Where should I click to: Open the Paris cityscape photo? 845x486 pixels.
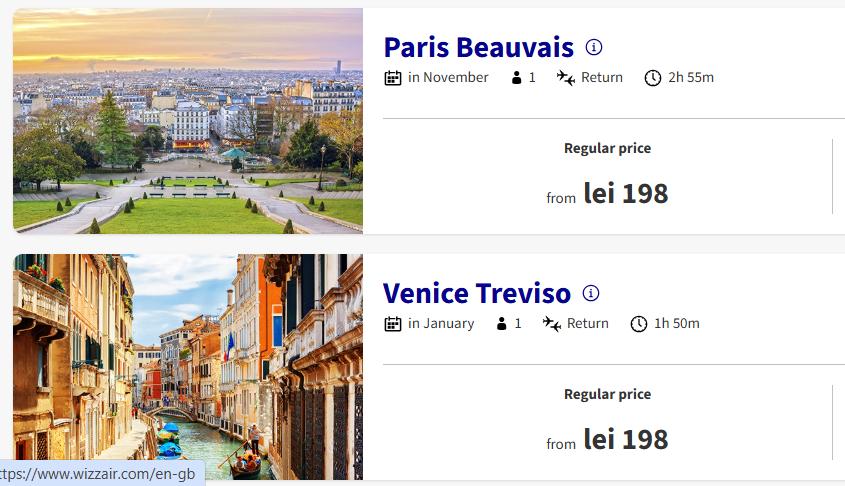coord(188,121)
